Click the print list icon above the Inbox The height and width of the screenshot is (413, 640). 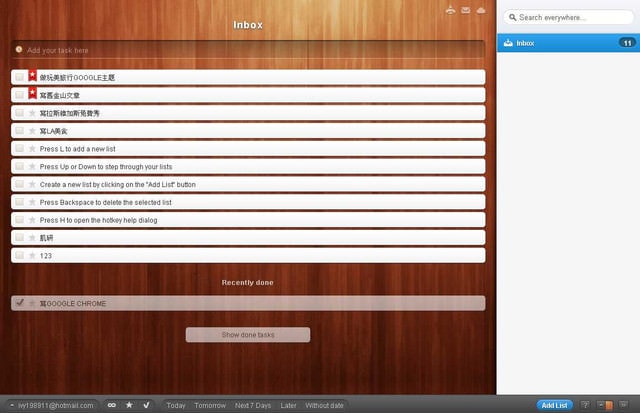coord(450,10)
